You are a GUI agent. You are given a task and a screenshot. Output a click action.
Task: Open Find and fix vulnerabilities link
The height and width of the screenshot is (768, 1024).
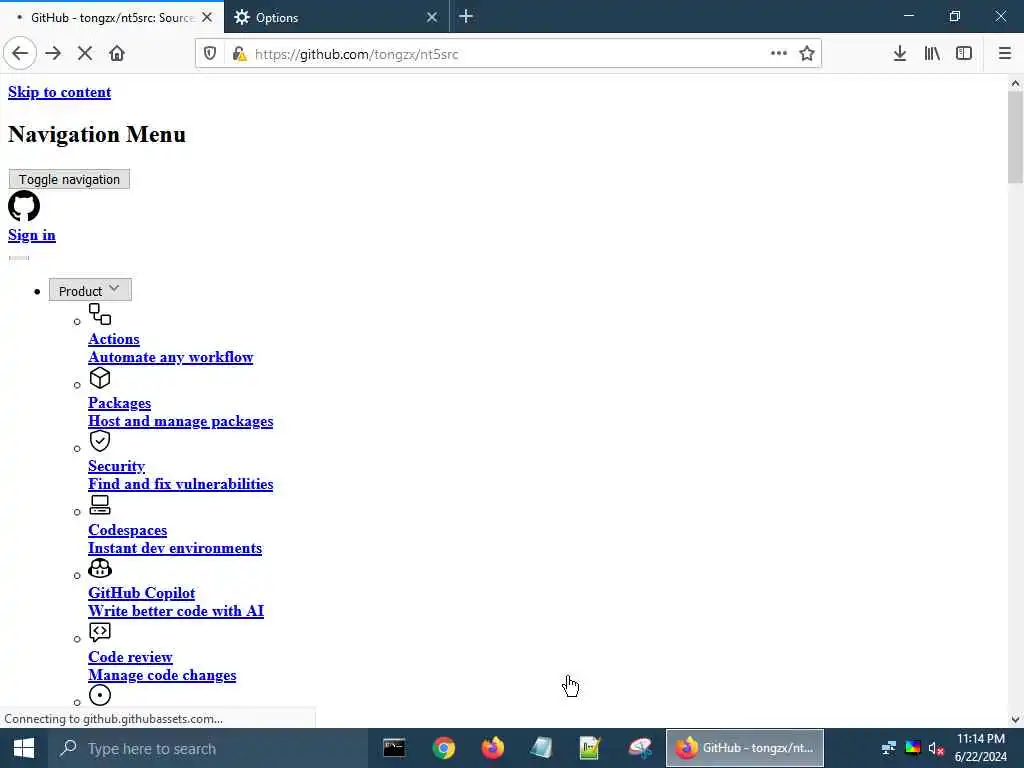click(181, 484)
